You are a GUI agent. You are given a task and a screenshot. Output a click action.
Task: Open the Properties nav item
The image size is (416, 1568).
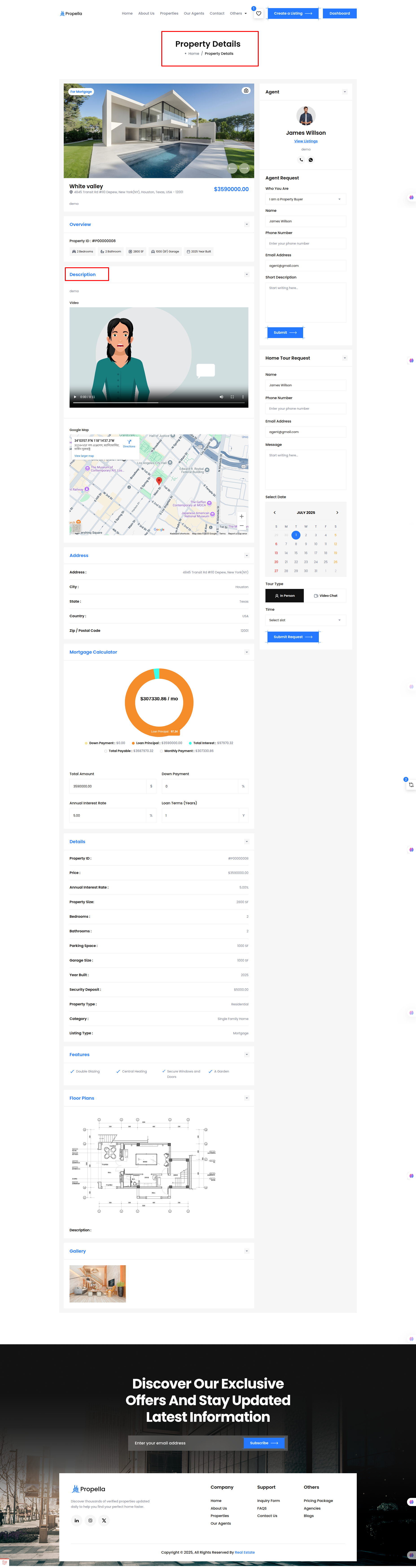point(169,13)
